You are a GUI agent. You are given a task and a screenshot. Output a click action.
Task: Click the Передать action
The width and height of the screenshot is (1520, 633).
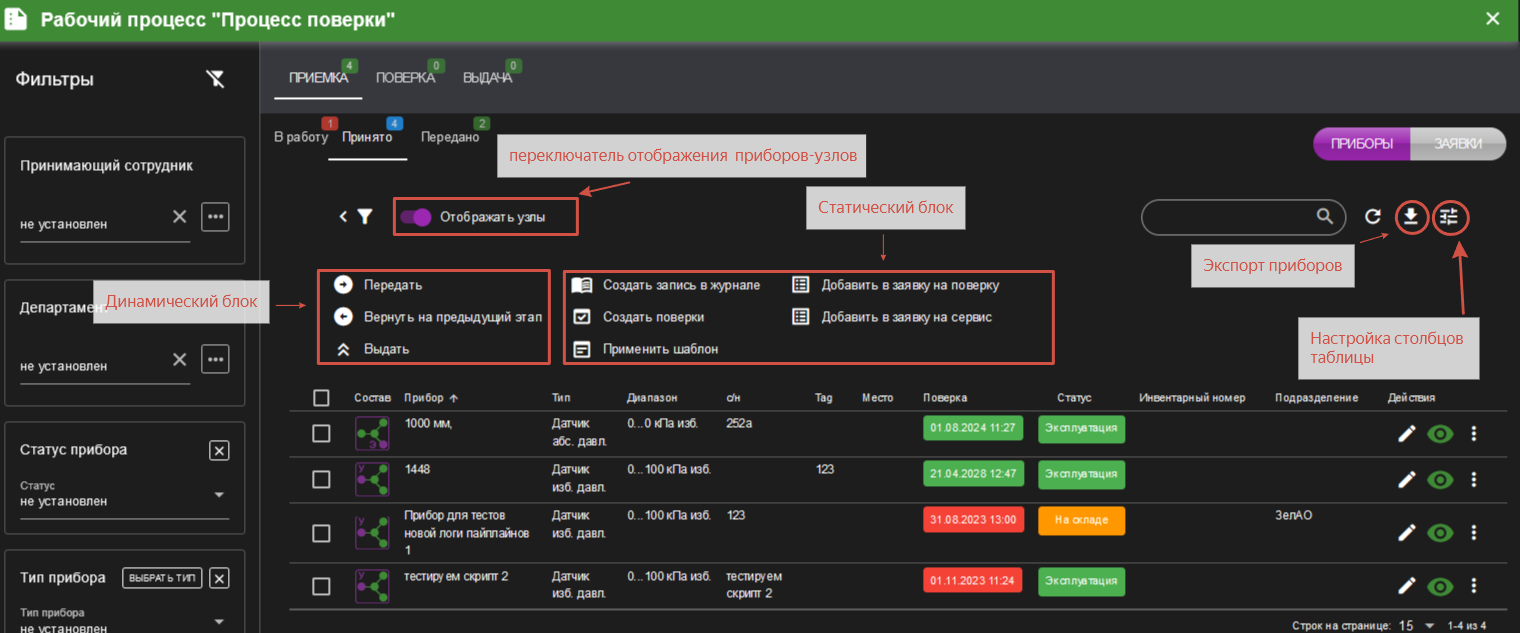coord(379,285)
